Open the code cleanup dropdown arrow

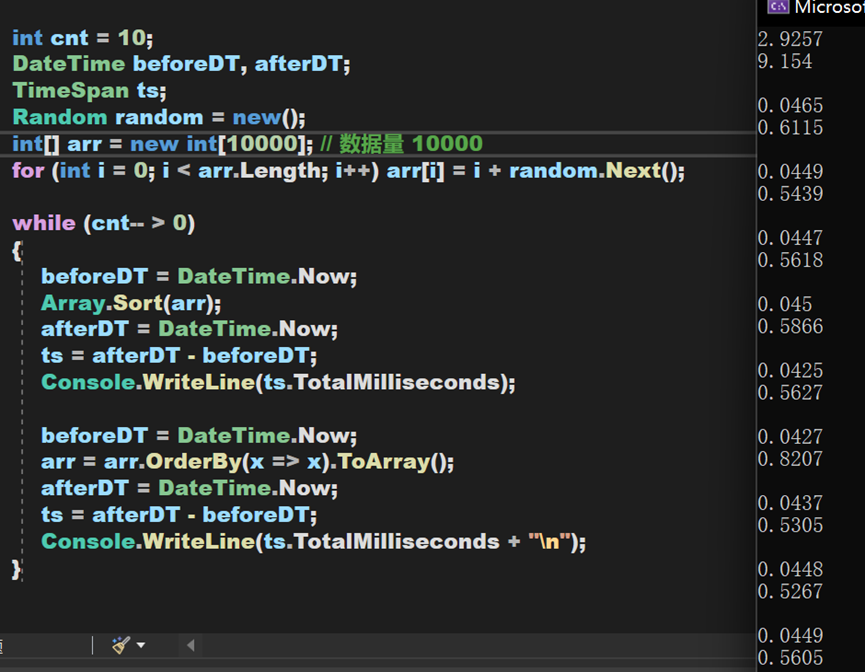[x=141, y=645]
